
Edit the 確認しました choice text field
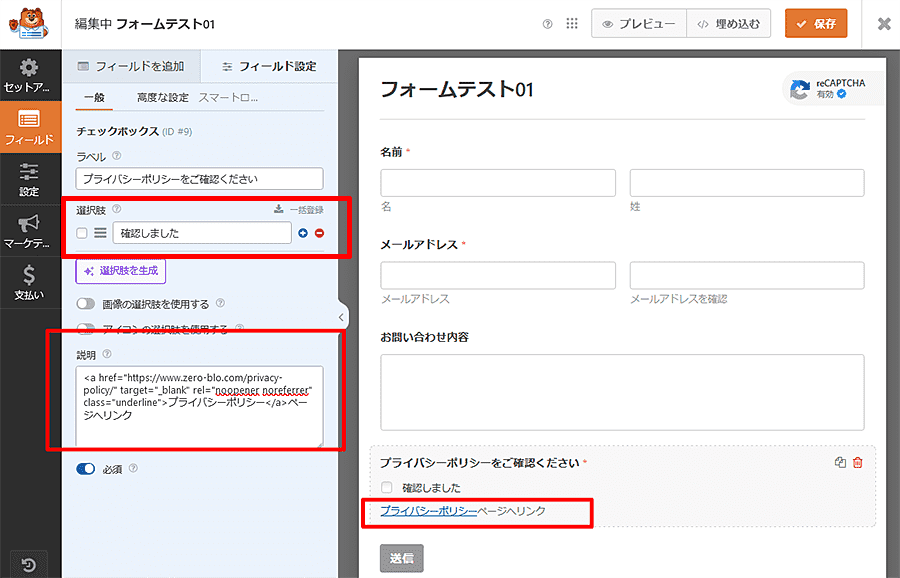202,233
